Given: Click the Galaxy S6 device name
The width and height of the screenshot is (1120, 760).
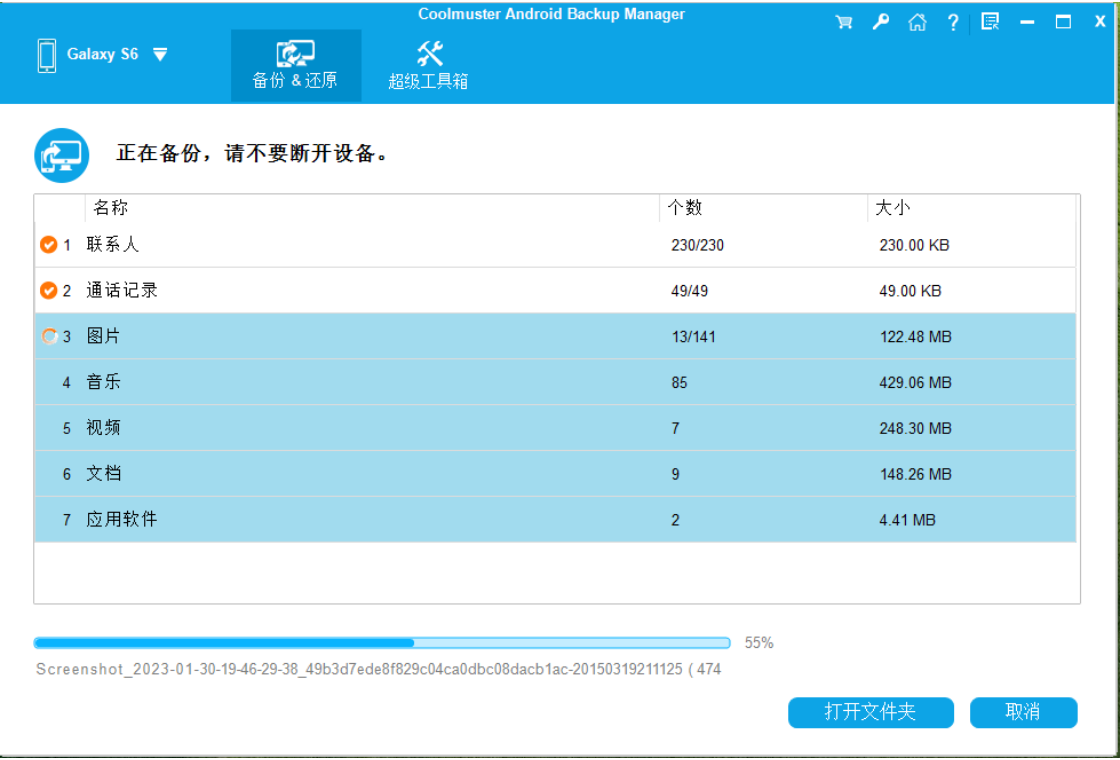Looking at the screenshot, I should point(102,54).
